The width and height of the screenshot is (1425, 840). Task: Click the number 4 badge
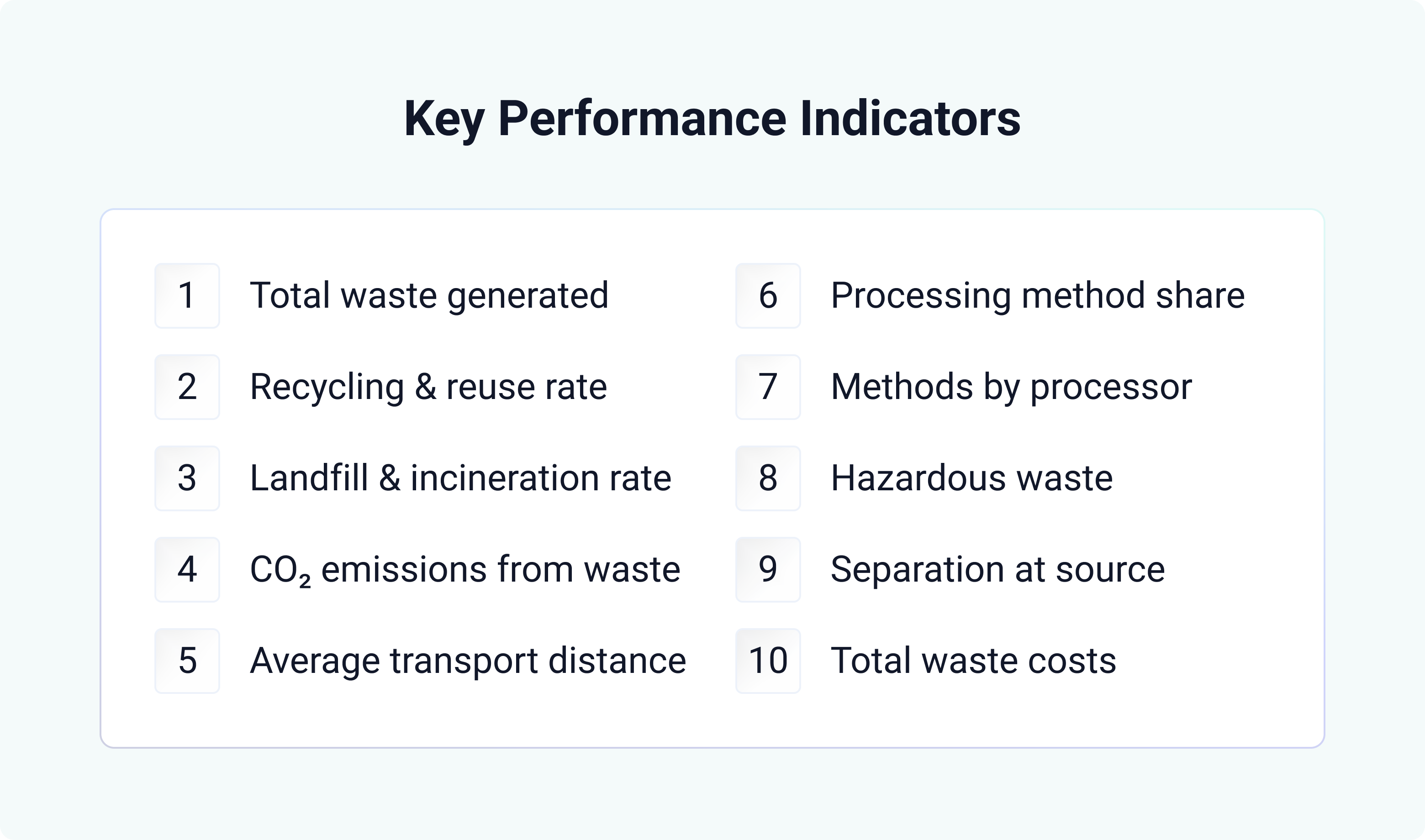187,569
